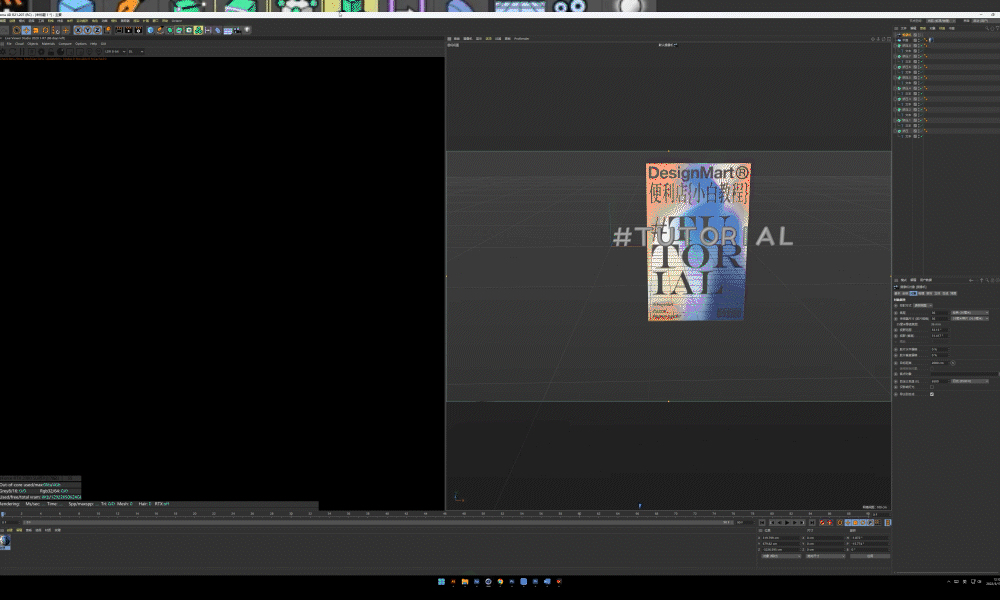Open Octane Cloud menu
The height and width of the screenshot is (600, 1000).
(19, 43)
